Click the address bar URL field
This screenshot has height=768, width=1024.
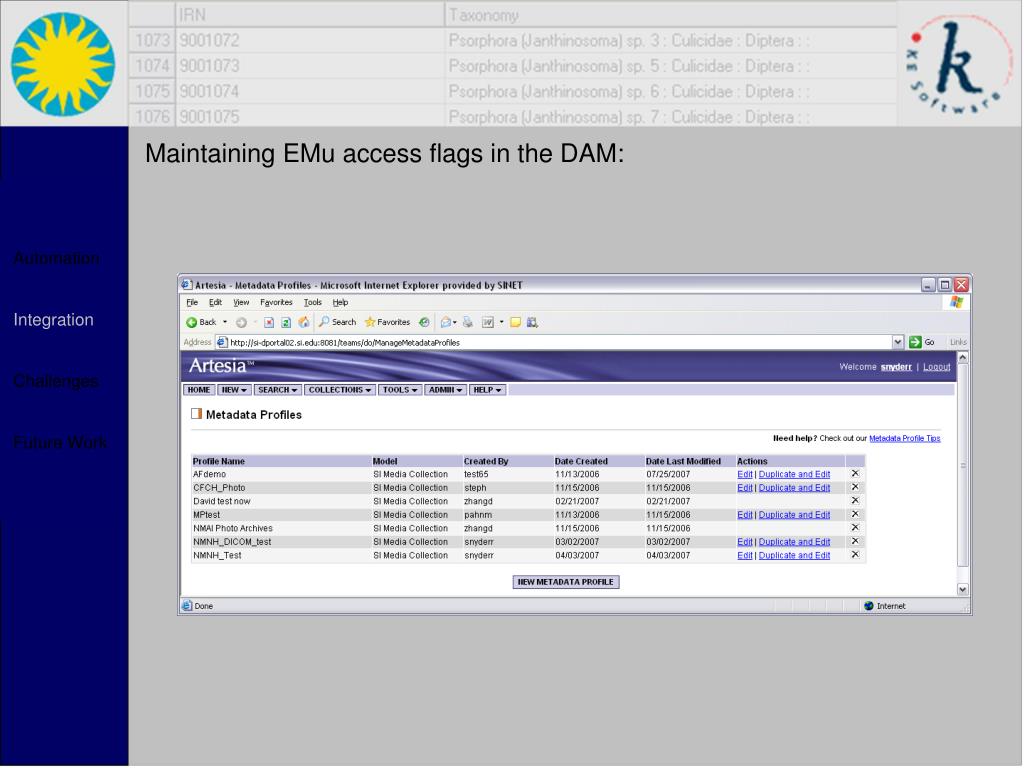point(559,343)
